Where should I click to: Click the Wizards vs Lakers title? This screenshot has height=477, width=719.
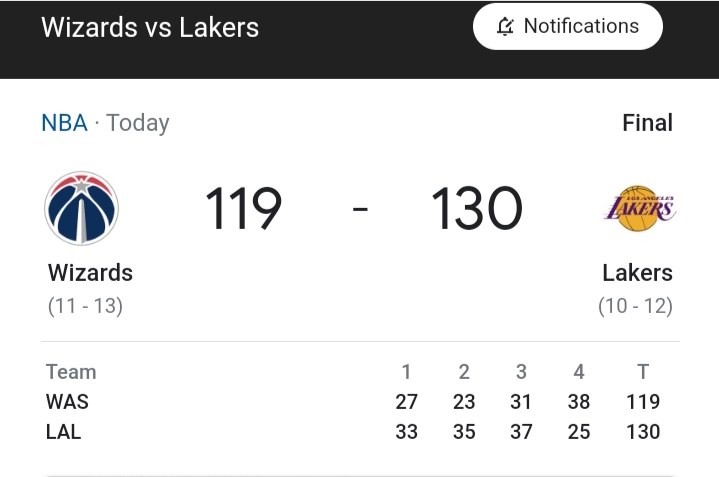[x=150, y=27]
